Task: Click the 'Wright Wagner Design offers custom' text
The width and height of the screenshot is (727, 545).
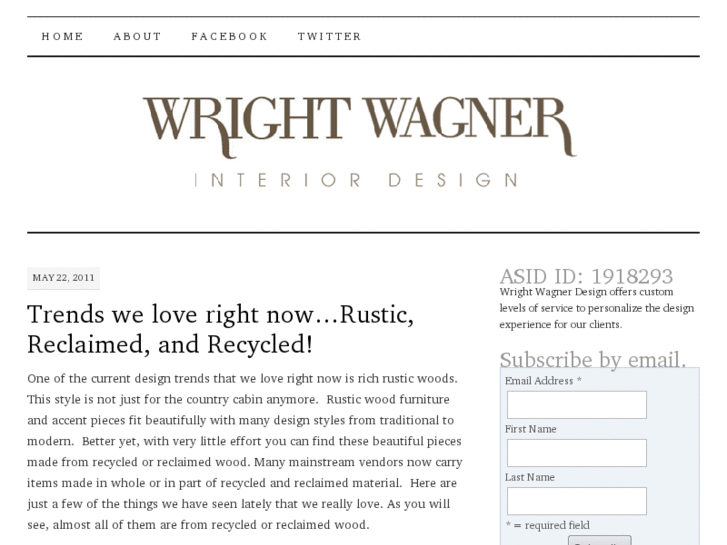Action: click(x=586, y=292)
